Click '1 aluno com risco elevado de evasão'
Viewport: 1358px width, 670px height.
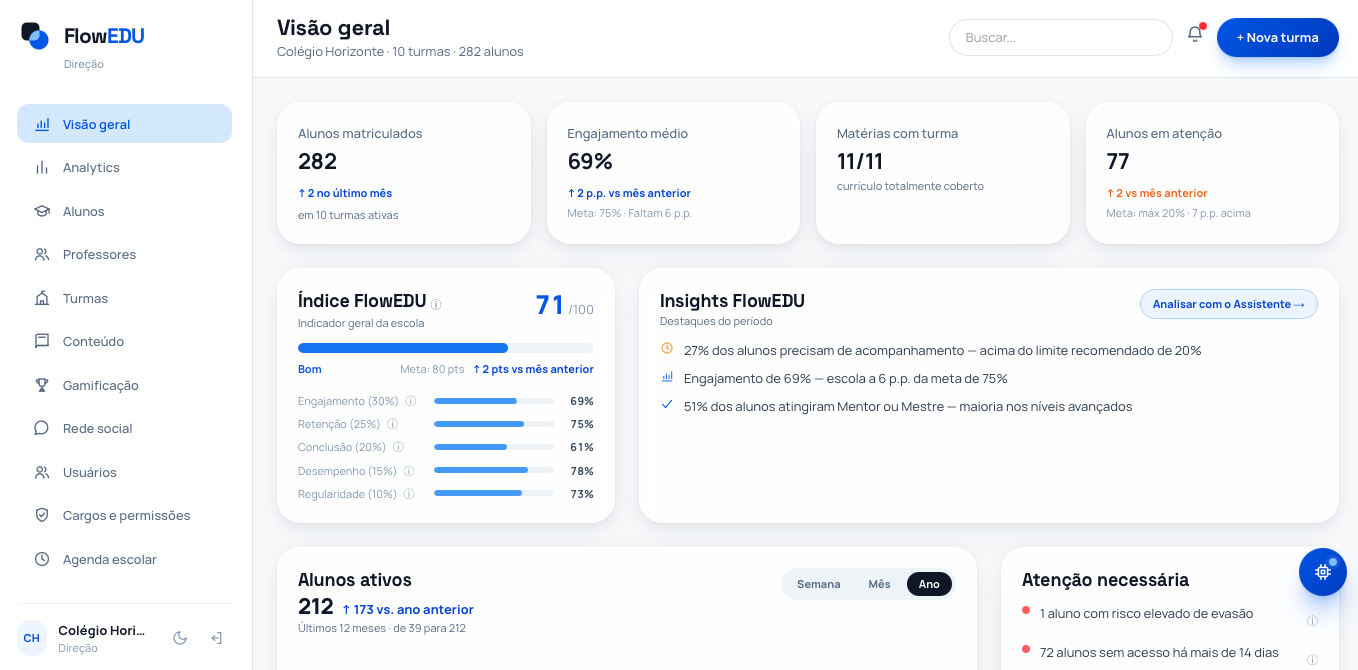[1146, 614]
